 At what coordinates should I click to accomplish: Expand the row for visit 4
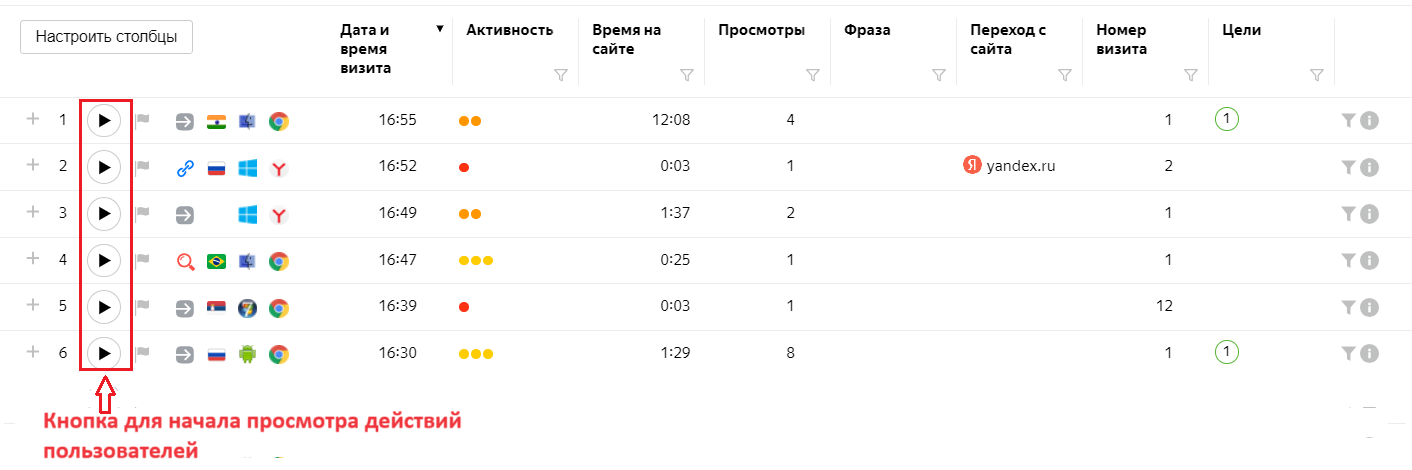[x=33, y=260]
